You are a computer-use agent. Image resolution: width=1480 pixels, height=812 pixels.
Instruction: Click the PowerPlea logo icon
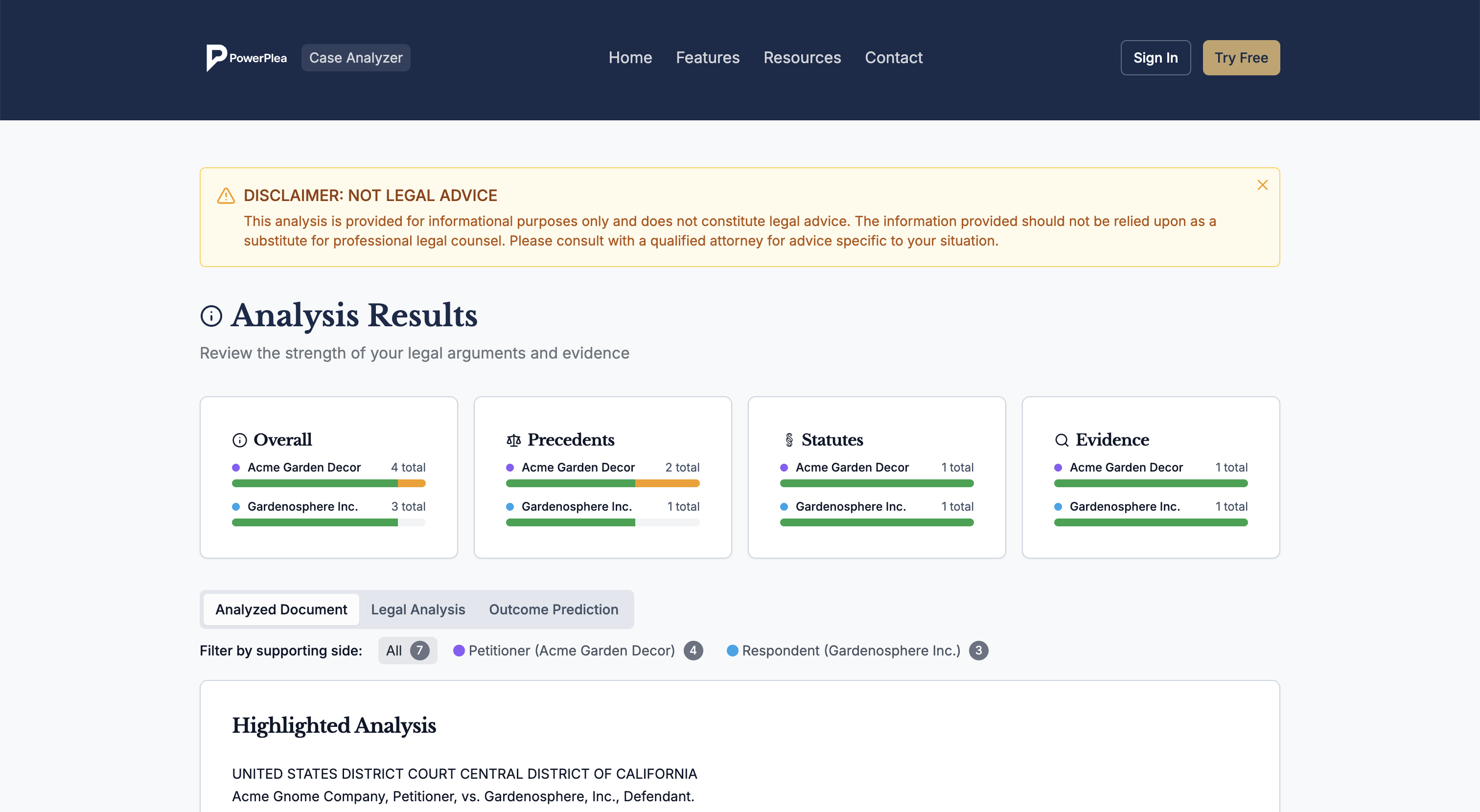217,57
